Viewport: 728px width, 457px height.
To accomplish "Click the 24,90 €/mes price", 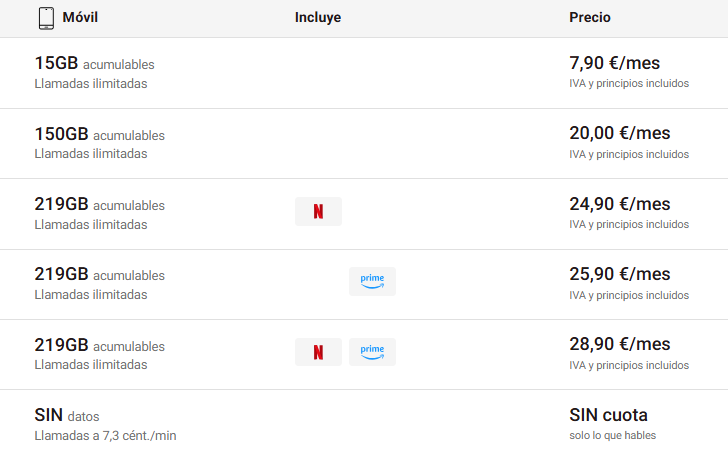I will pos(619,204).
